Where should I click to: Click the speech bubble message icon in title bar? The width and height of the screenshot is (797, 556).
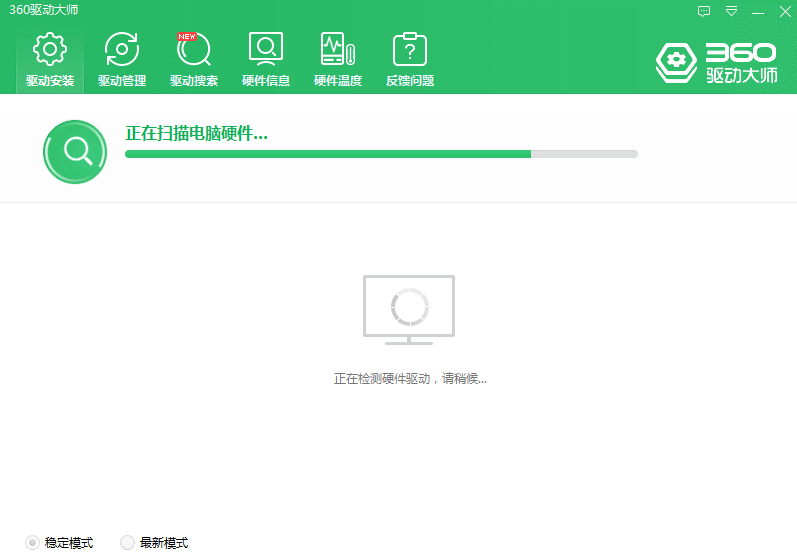tap(704, 12)
